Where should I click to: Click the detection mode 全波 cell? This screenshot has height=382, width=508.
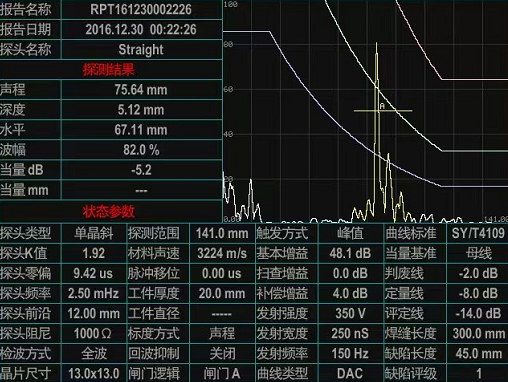[94, 353]
